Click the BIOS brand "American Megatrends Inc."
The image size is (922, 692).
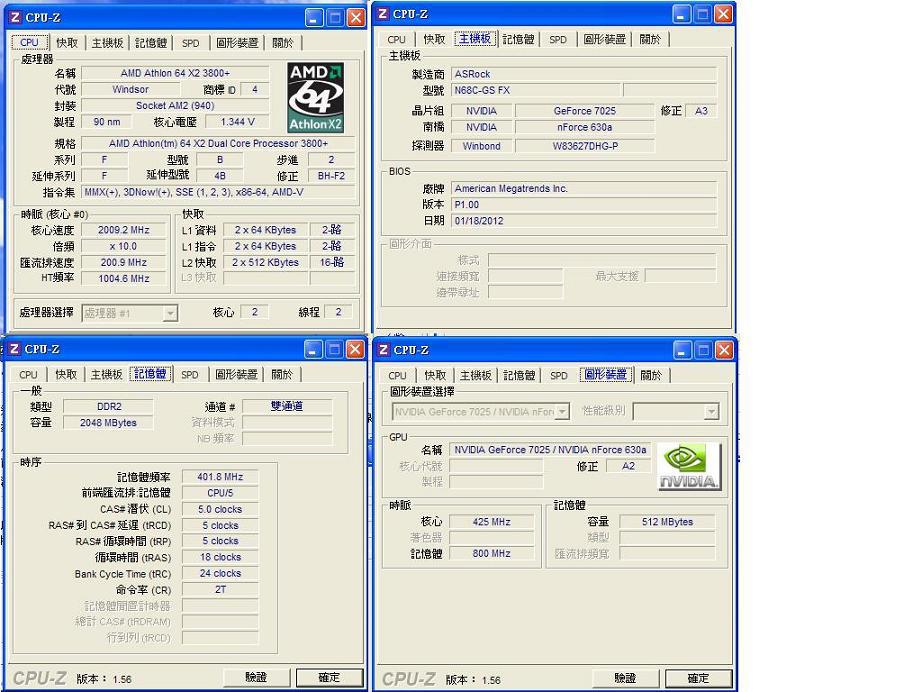(x=584, y=189)
